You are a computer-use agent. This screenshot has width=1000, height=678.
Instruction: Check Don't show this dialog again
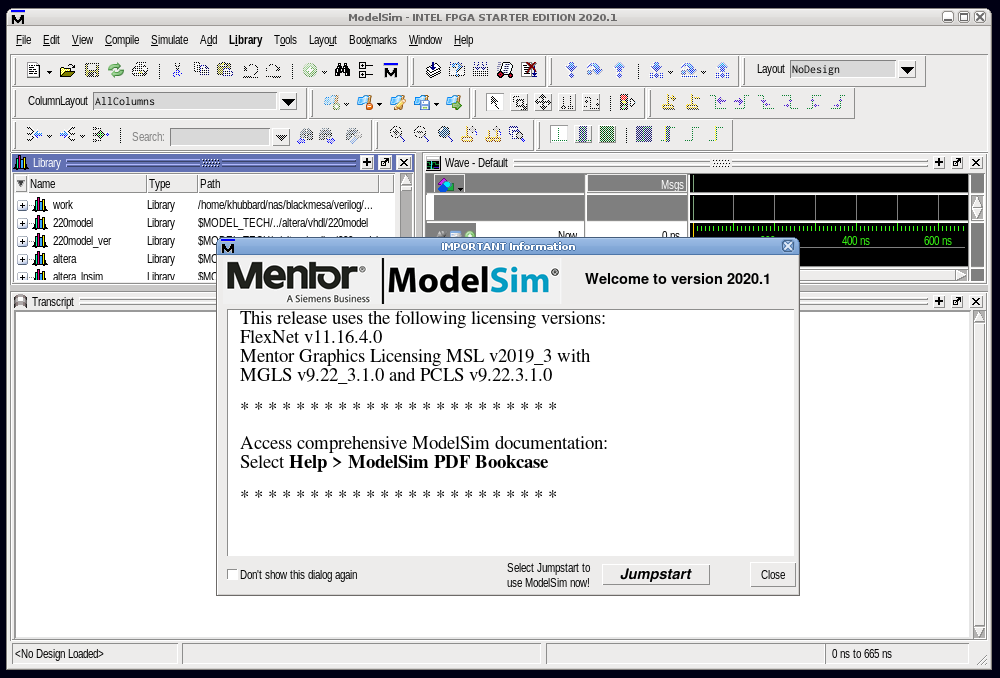point(233,574)
